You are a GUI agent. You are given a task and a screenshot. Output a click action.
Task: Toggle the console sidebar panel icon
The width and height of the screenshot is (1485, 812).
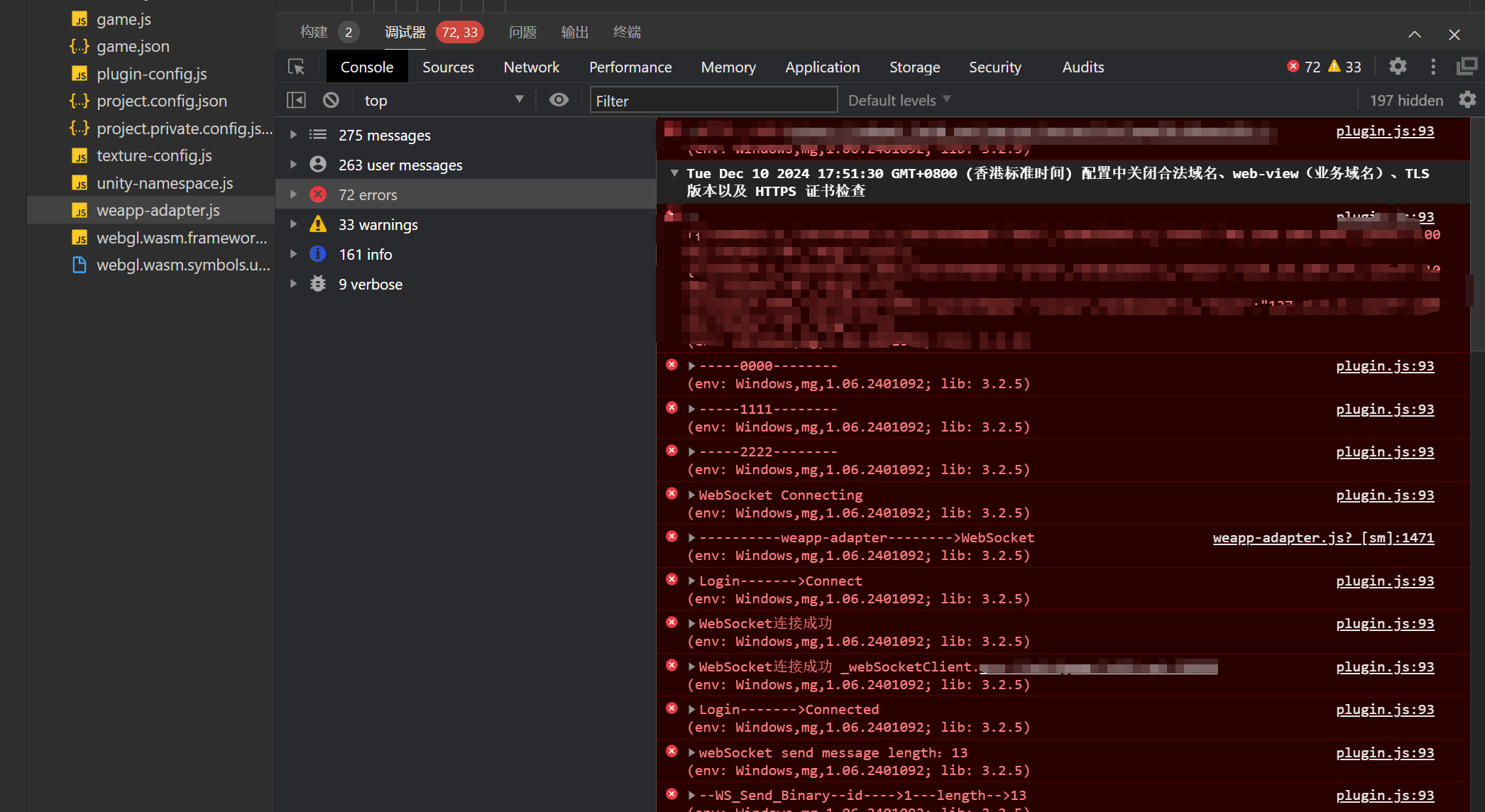point(296,100)
